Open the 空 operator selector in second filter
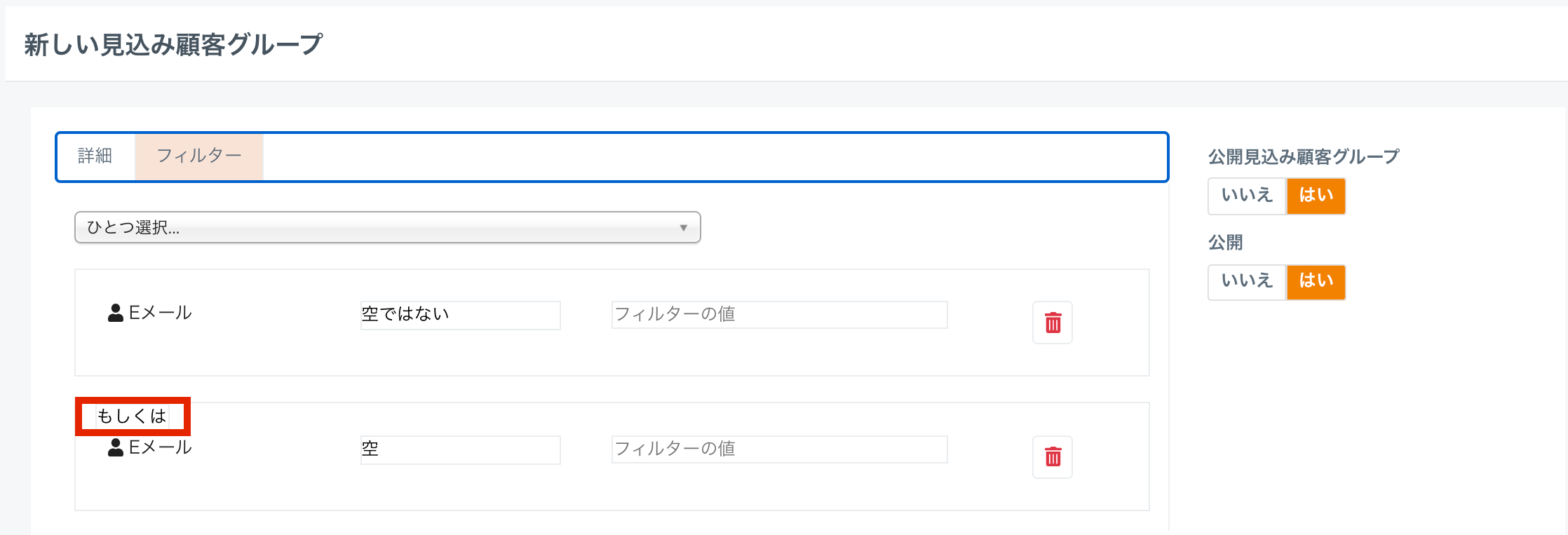 tap(460, 449)
